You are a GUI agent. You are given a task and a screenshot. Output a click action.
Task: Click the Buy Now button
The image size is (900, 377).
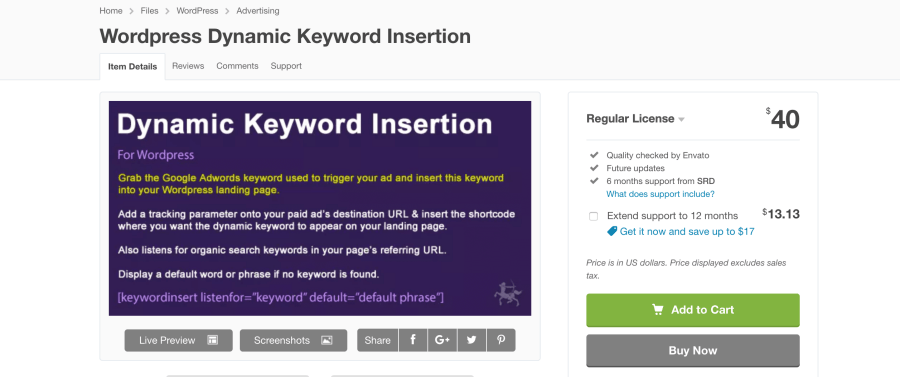[x=693, y=350]
